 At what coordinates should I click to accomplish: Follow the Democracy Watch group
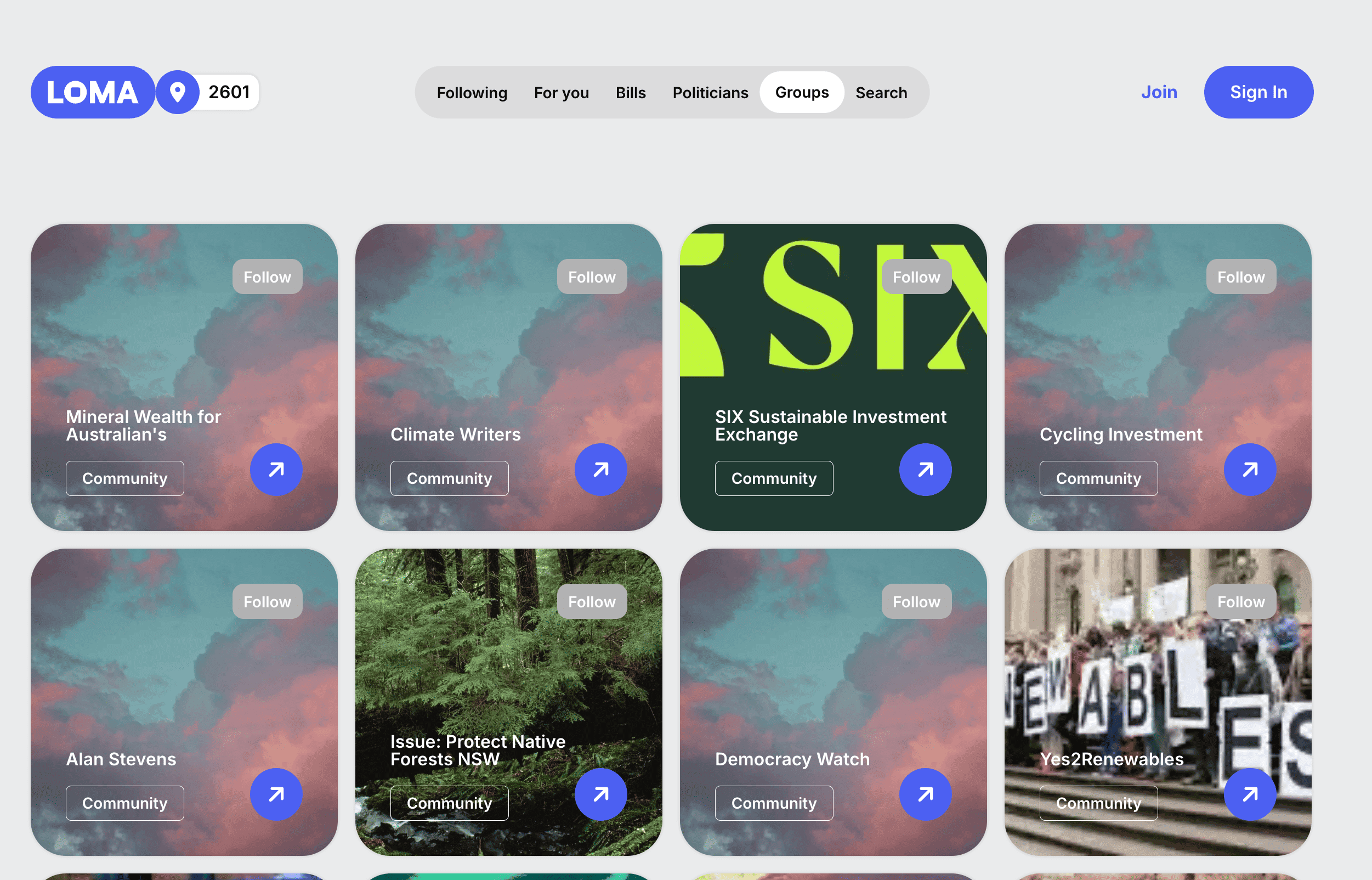tap(916, 602)
